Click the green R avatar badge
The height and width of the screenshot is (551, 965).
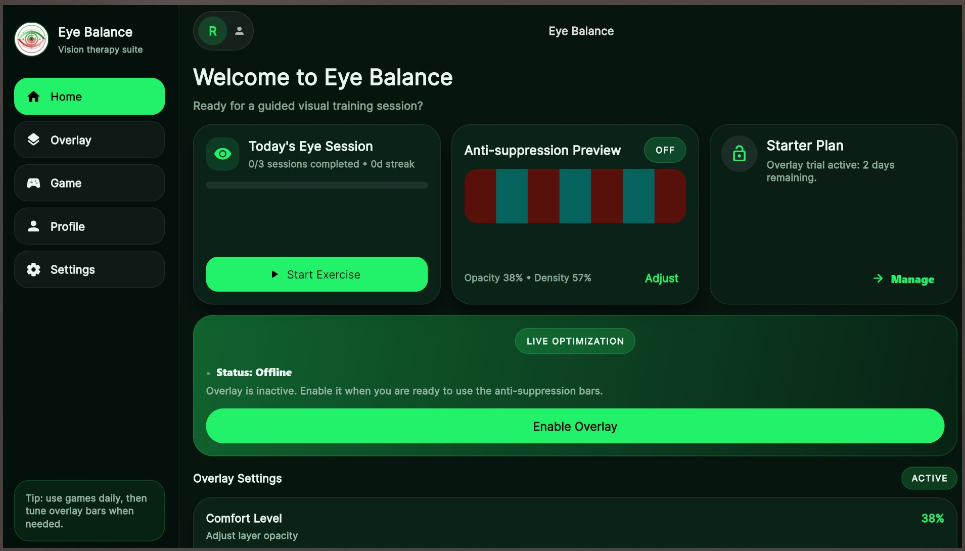coord(212,31)
